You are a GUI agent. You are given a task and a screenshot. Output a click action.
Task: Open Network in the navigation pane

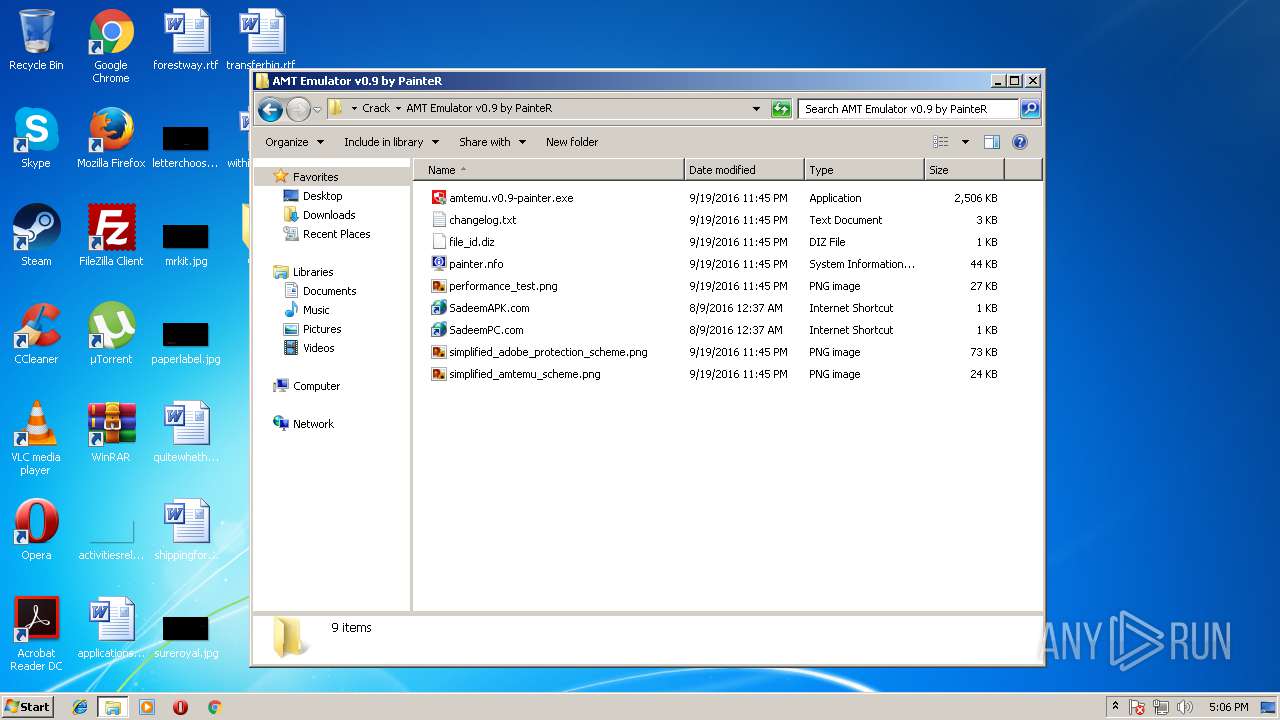pos(313,424)
